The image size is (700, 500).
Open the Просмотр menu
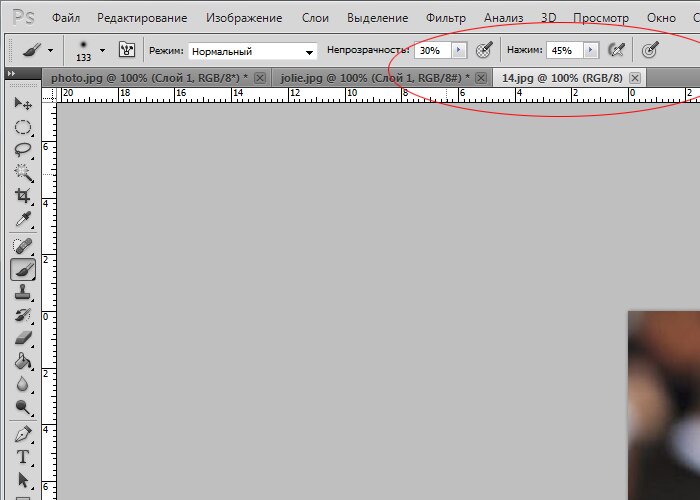pyautogui.click(x=601, y=18)
